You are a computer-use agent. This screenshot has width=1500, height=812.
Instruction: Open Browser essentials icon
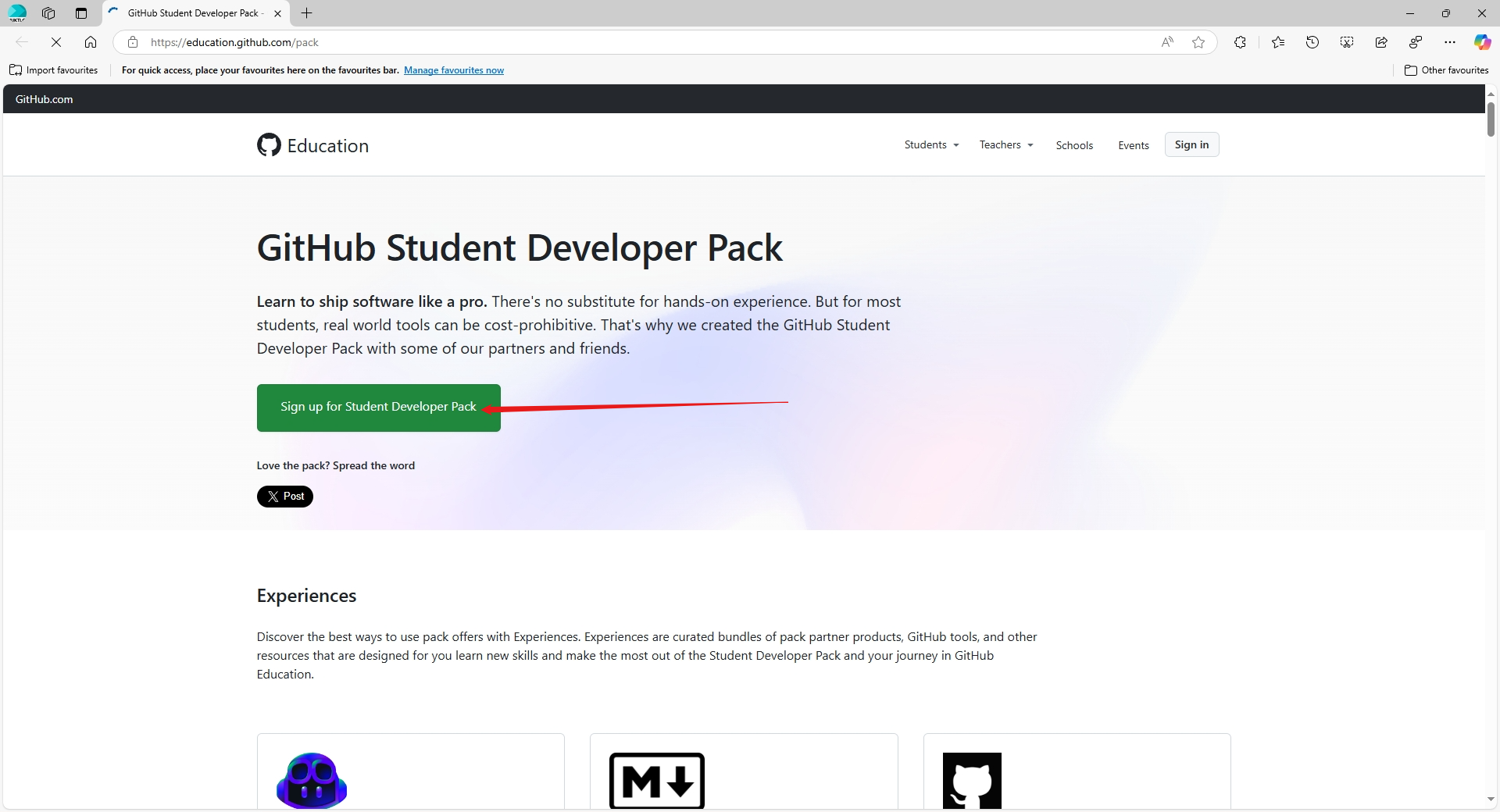coord(1416,42)
